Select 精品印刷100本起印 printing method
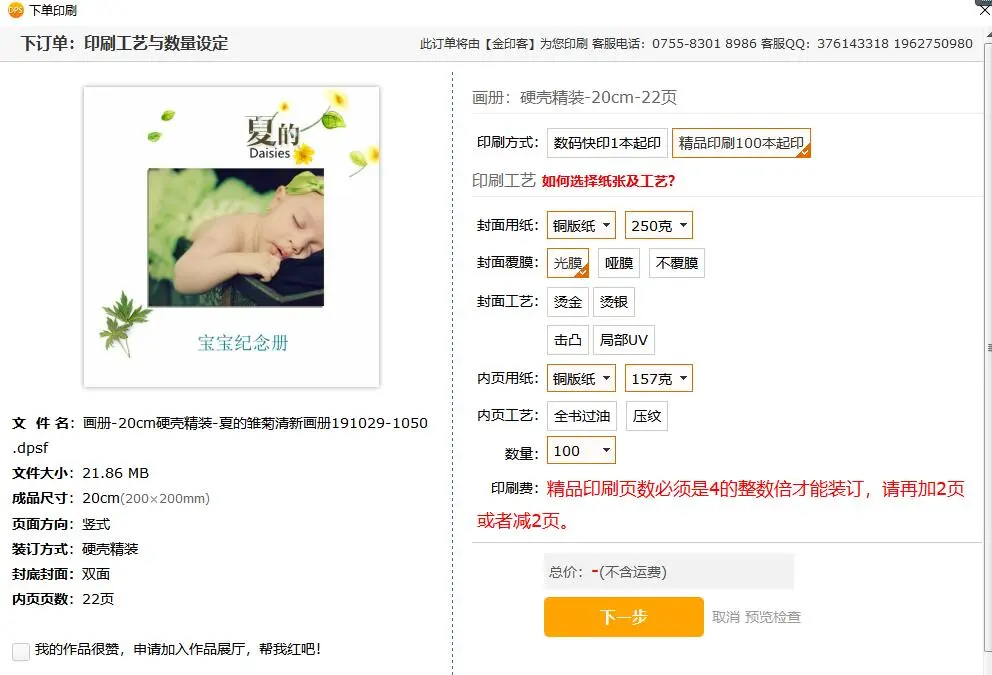Viewport: 992px width, 675px height. [741, 143]
